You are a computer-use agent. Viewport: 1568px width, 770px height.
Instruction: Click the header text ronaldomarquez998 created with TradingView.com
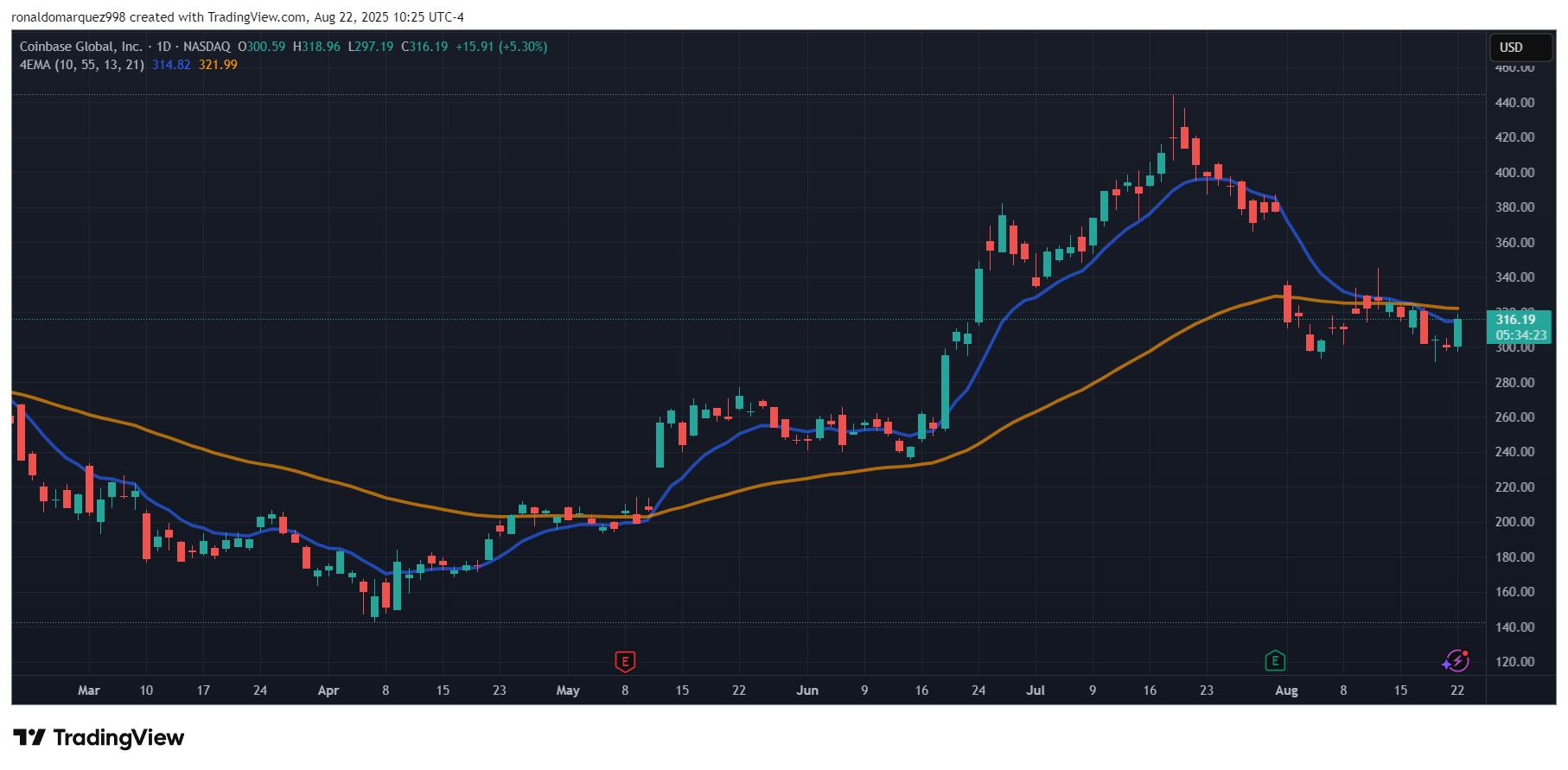[159, 17]
